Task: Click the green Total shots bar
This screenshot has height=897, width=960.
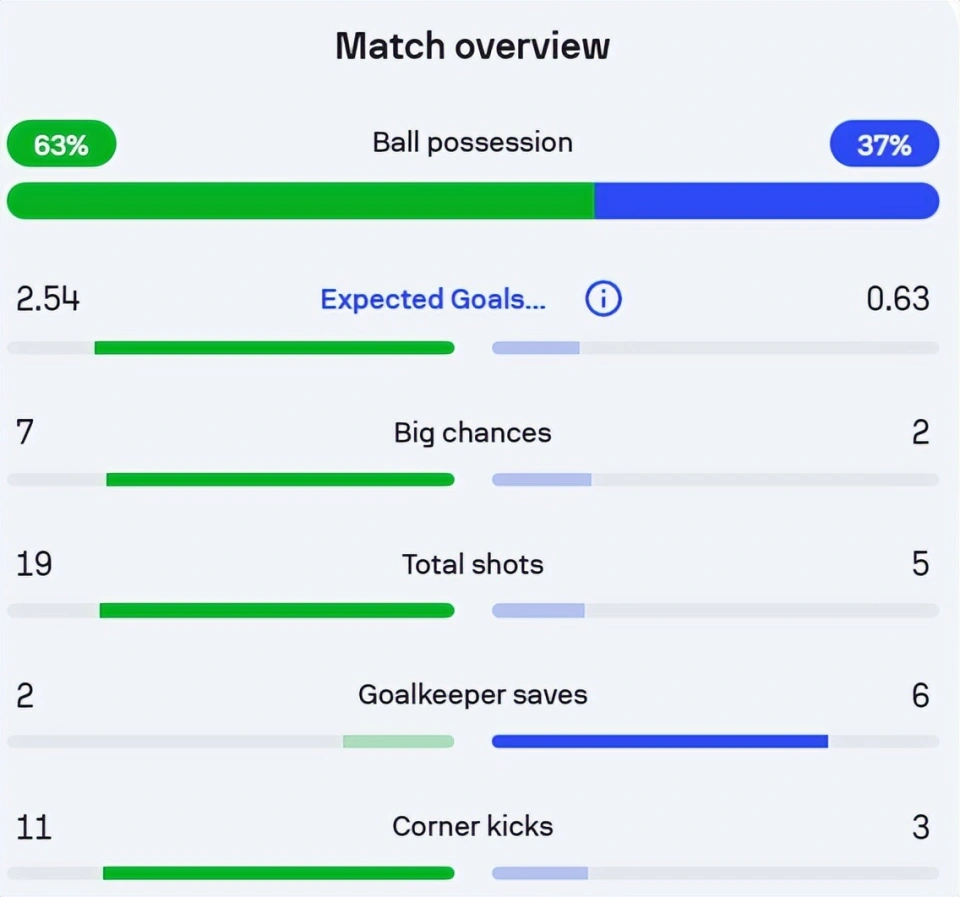Action: pyautogui.click(x=277, y=610)
